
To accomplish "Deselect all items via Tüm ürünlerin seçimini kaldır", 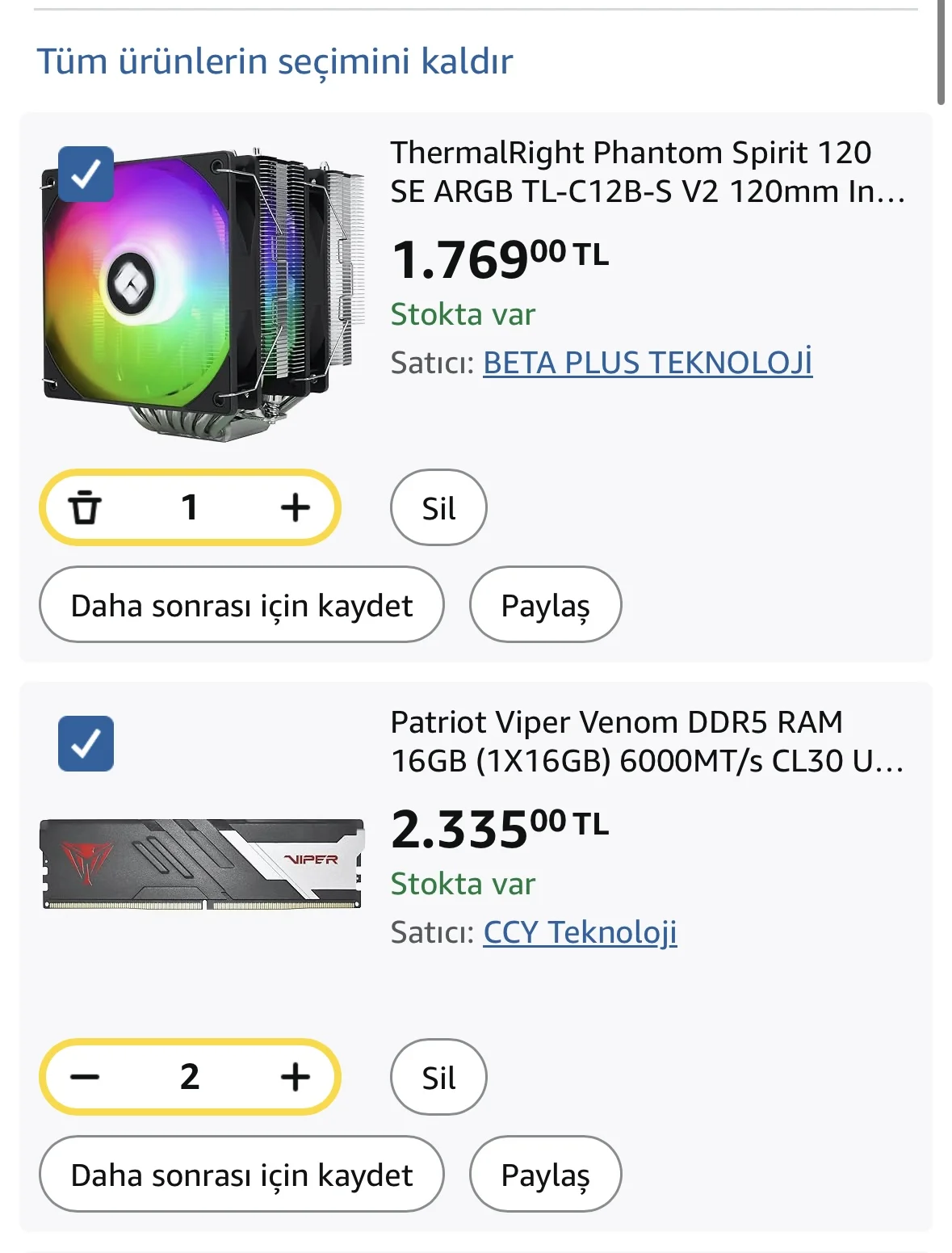I will pyautogui.click(x=275, y=61).
